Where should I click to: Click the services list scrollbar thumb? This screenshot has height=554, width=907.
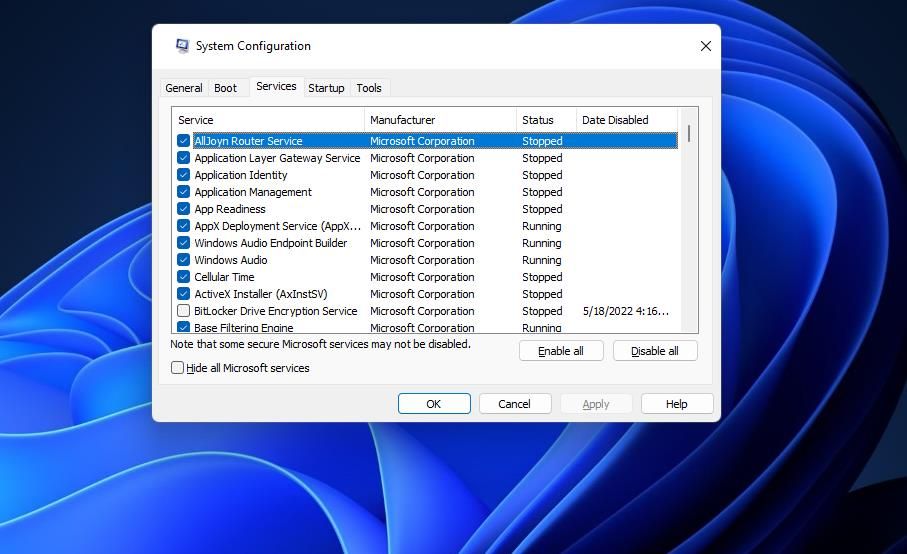pos(689,133)
